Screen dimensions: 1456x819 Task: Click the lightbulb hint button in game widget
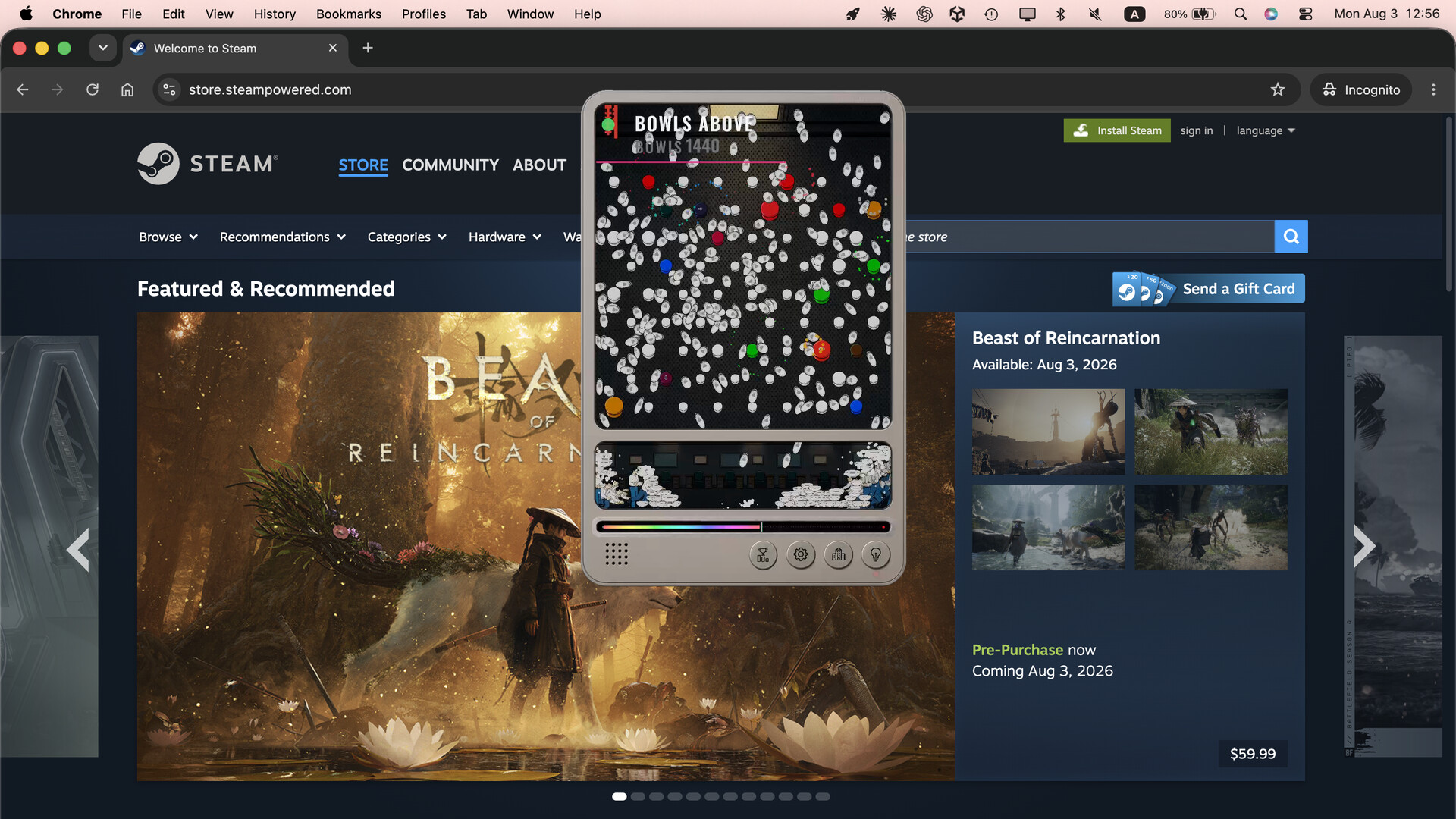(876, 555)
